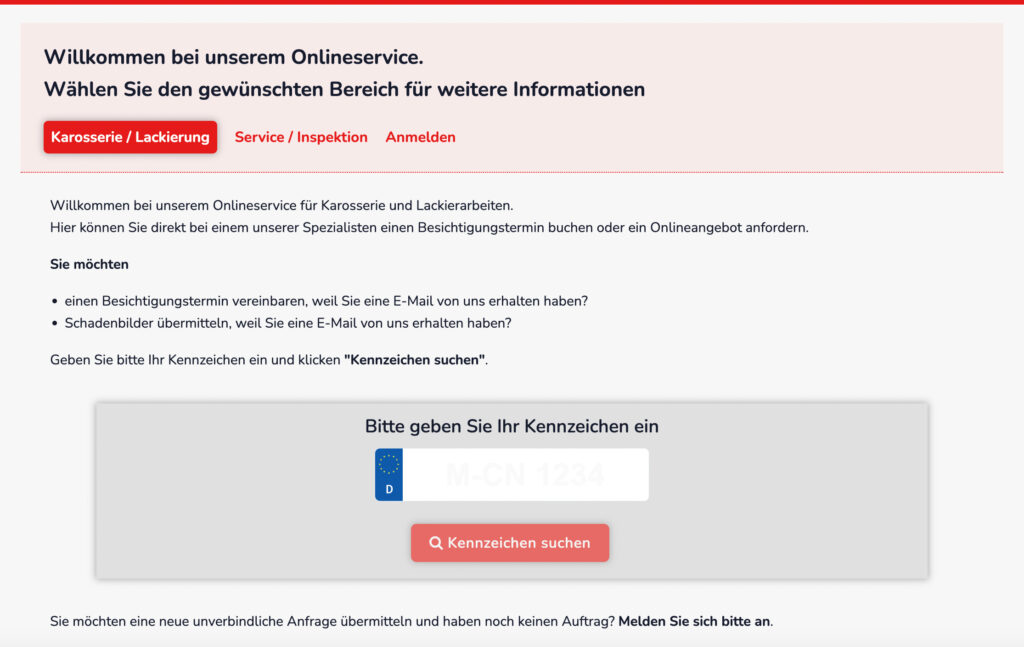Click the red bar at the top of the page
The width and height of the screenshot is (1024, 647).
click(512, 4)
